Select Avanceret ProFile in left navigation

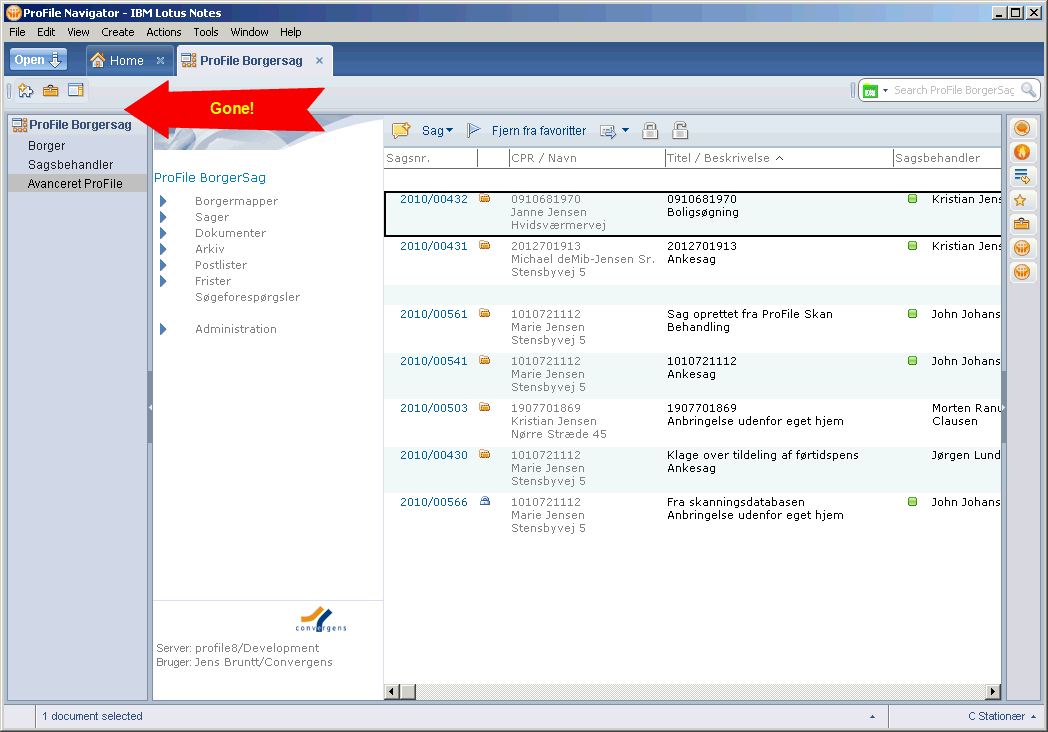point(76,184)
